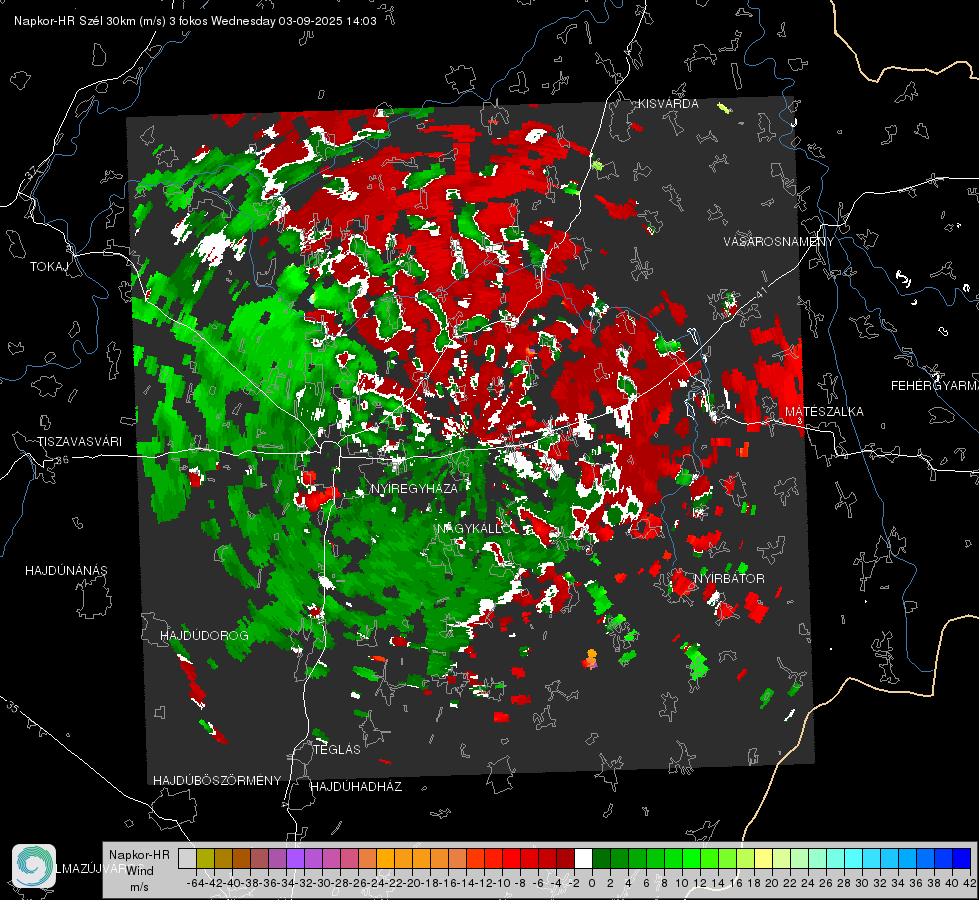Click the swirl logo icon at bottom left

click(34, 866)
